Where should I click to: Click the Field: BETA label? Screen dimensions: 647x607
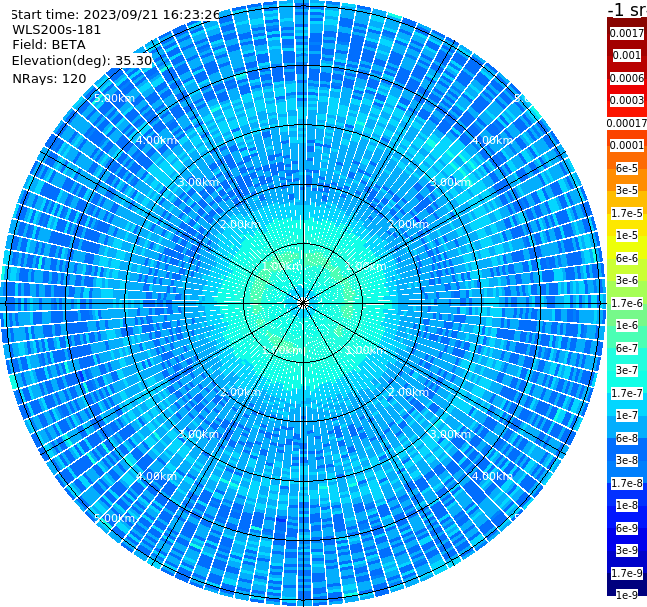pyautogui.click(x=49, y=45)
